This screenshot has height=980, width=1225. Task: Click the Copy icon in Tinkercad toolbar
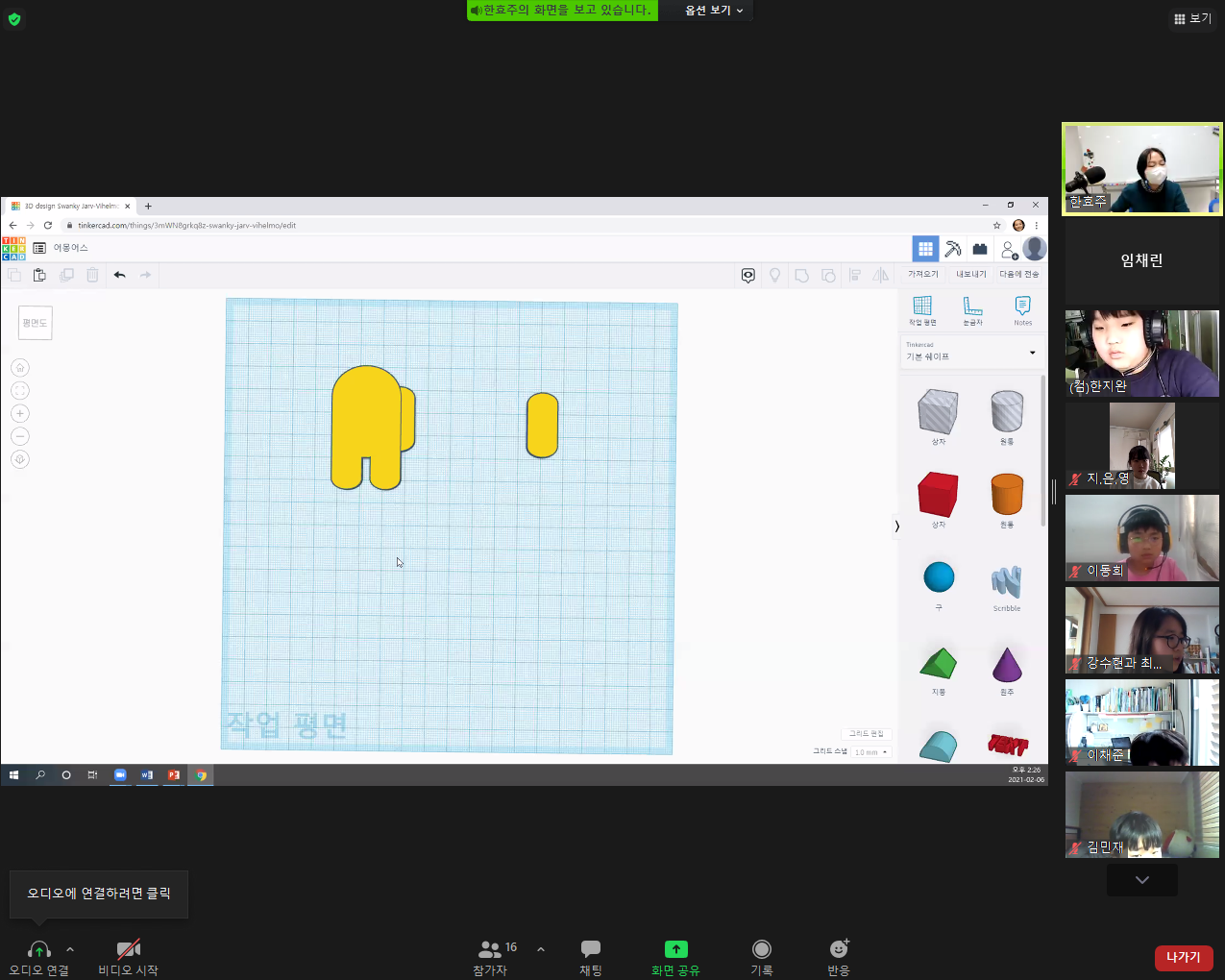pos(14,275)
